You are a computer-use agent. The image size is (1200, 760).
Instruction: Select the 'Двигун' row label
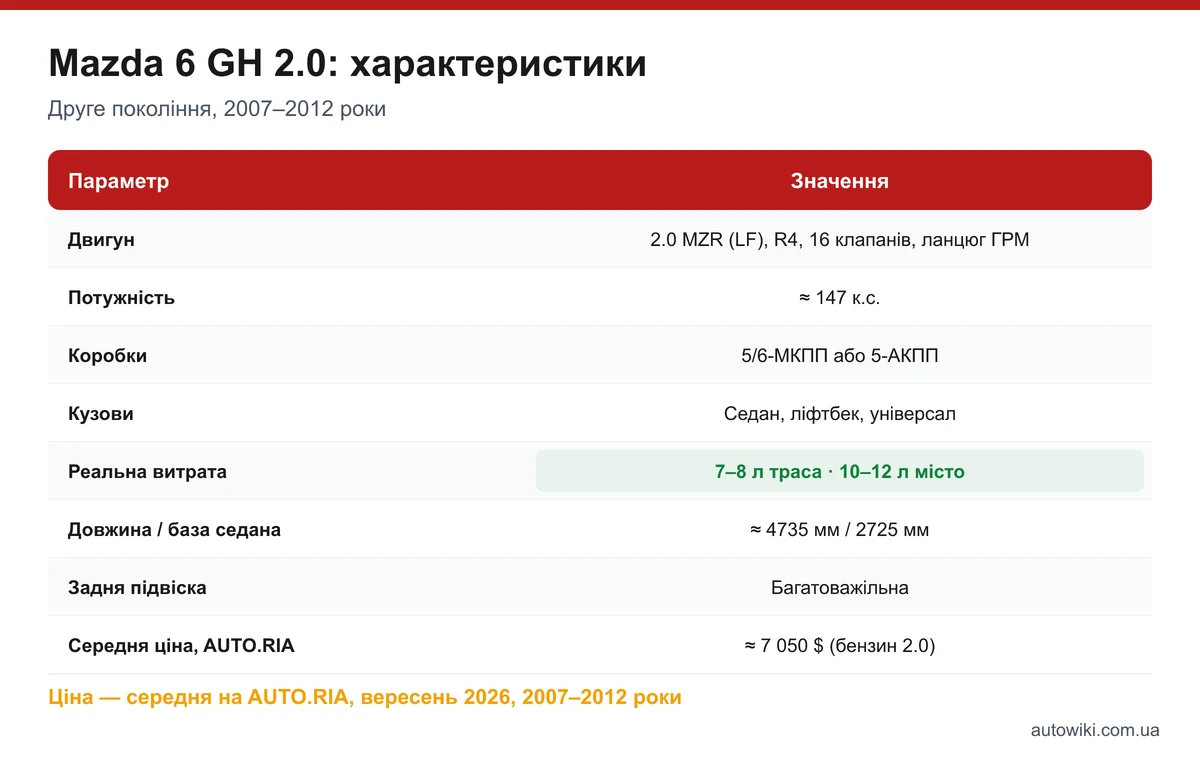[101, 240]
